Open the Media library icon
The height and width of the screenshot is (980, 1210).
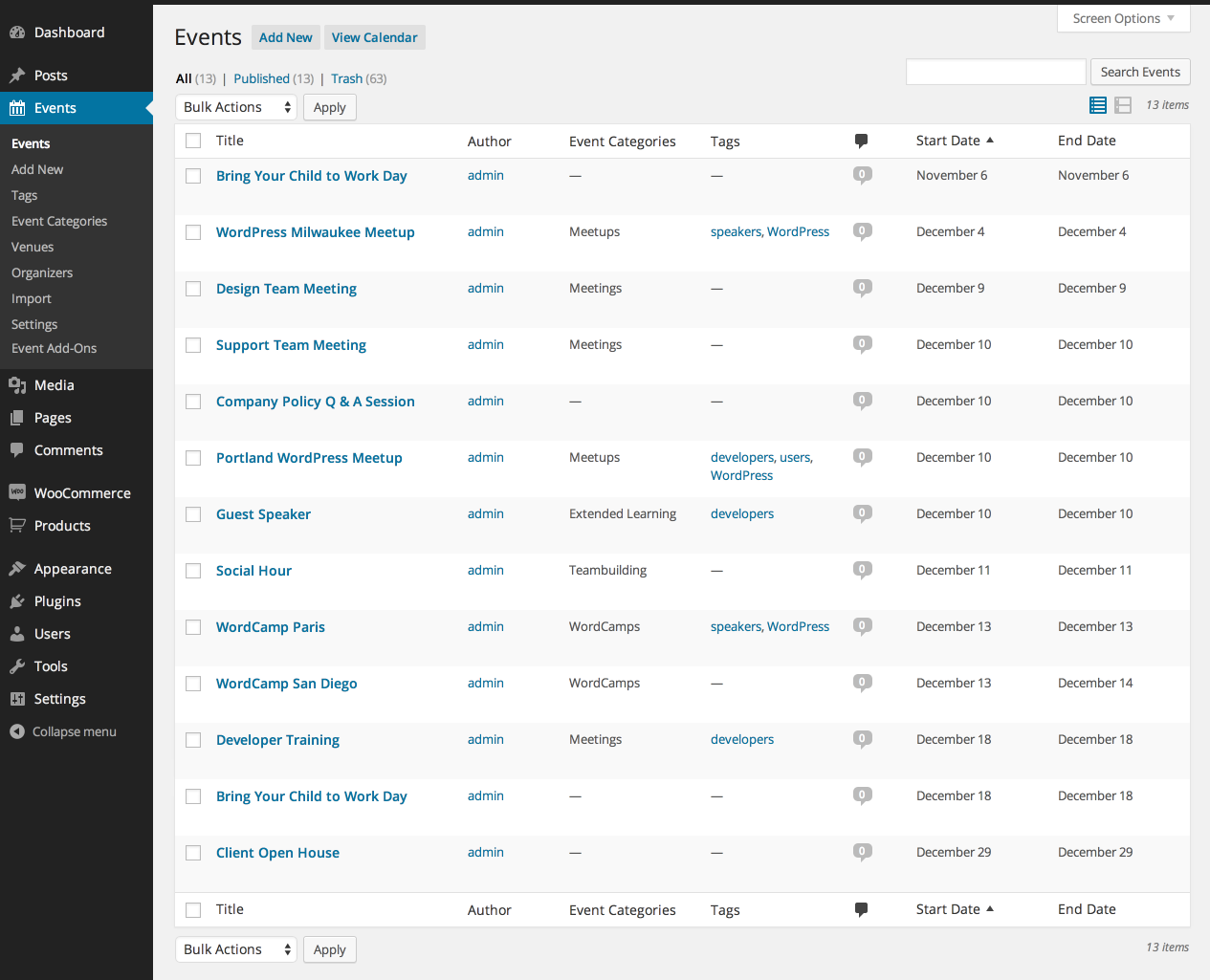click(17, 384)
